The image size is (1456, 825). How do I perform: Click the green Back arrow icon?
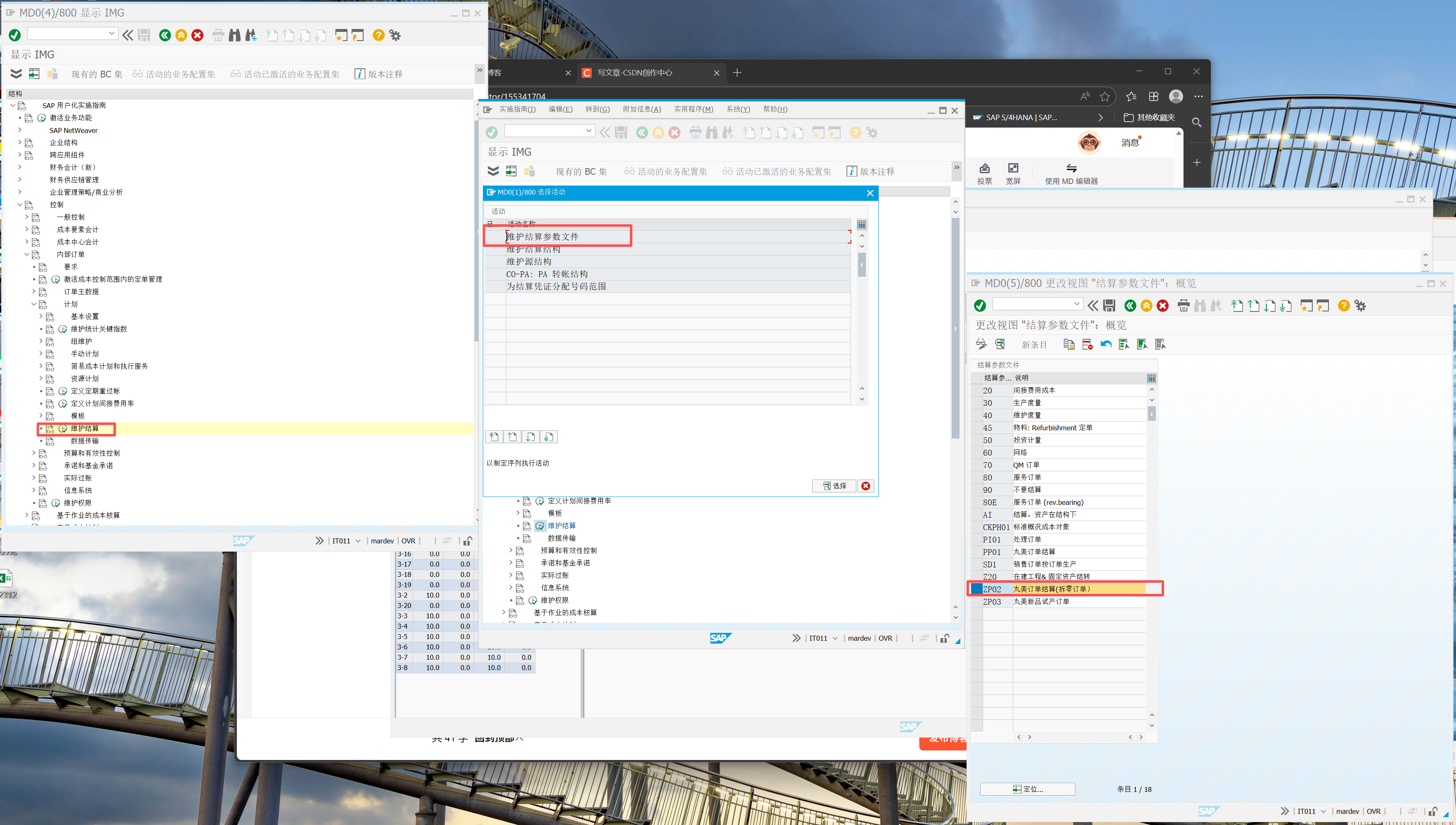pyautogui.click(x=165, y=35)
